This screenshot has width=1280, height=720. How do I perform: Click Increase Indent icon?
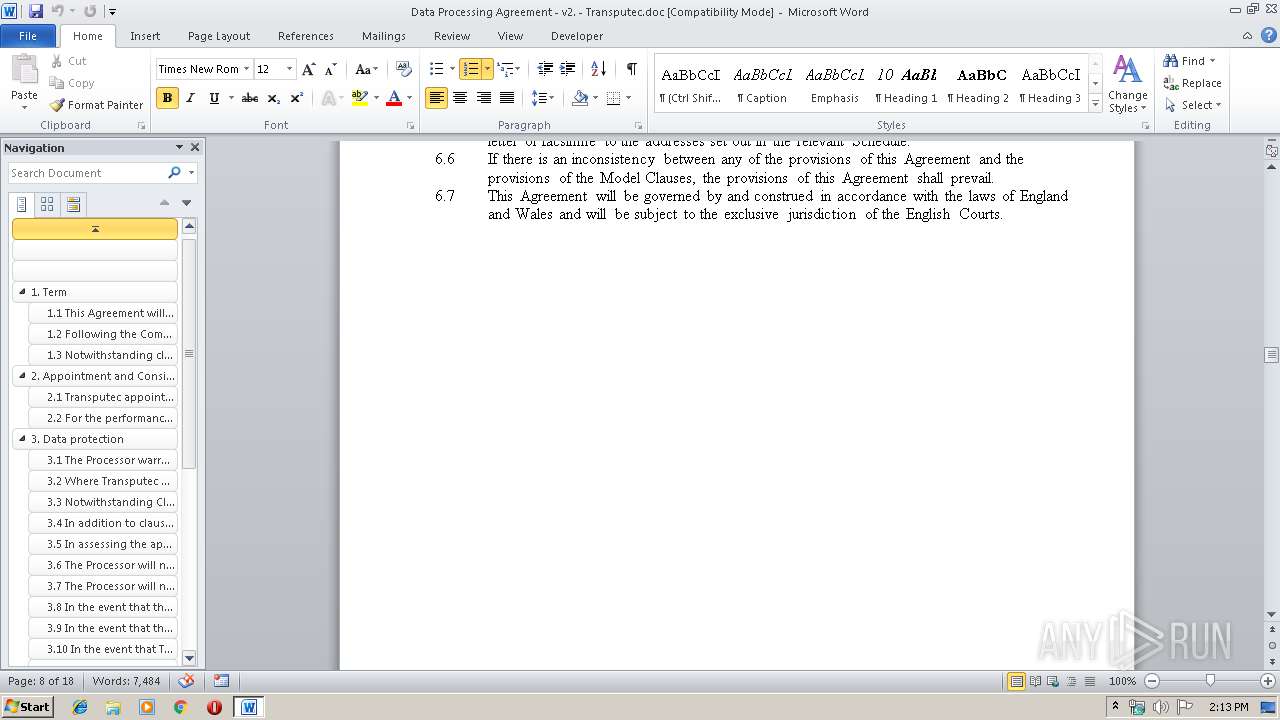click(567, 69)
